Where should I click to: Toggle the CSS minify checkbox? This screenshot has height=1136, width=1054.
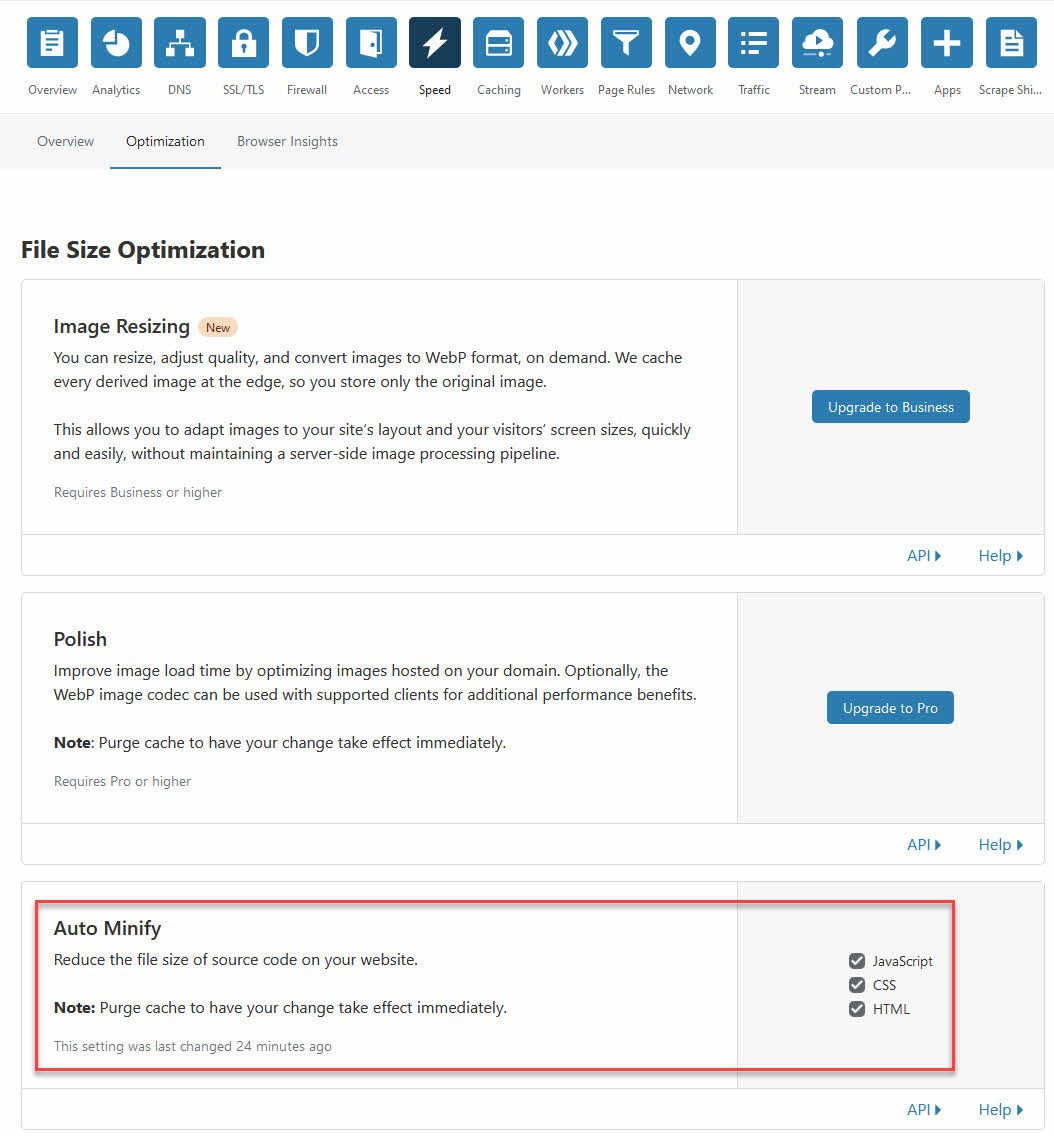pyautogui.click(x=857, y=985)
